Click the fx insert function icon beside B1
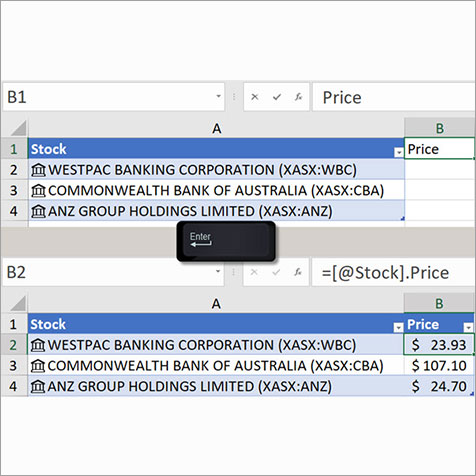 point(298,97)
